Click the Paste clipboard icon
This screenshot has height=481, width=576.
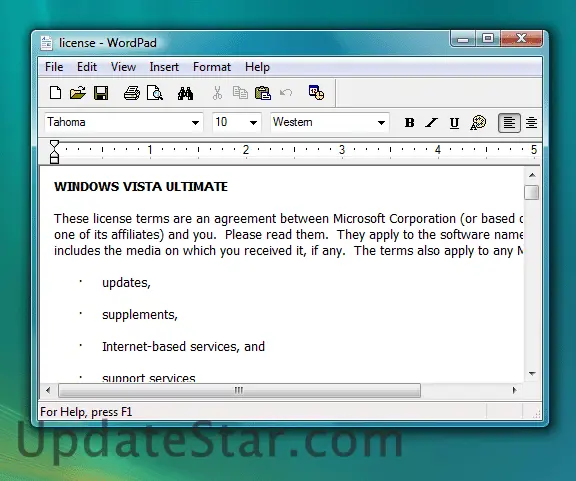[x=263, y=93]
